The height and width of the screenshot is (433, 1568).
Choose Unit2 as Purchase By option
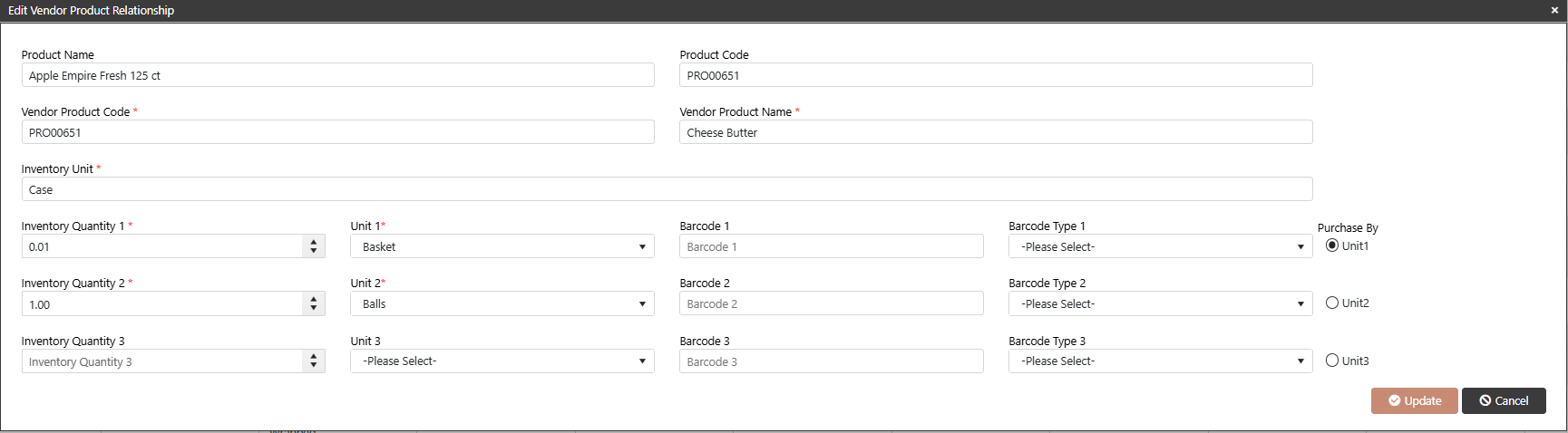pos(1332,303)
